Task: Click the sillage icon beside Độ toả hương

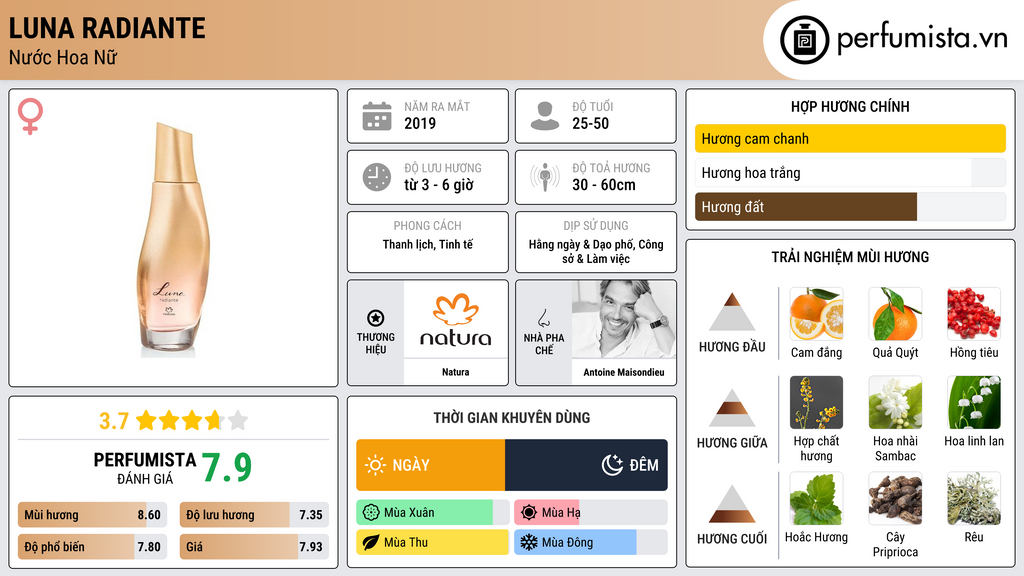Action: click(545, 177)
